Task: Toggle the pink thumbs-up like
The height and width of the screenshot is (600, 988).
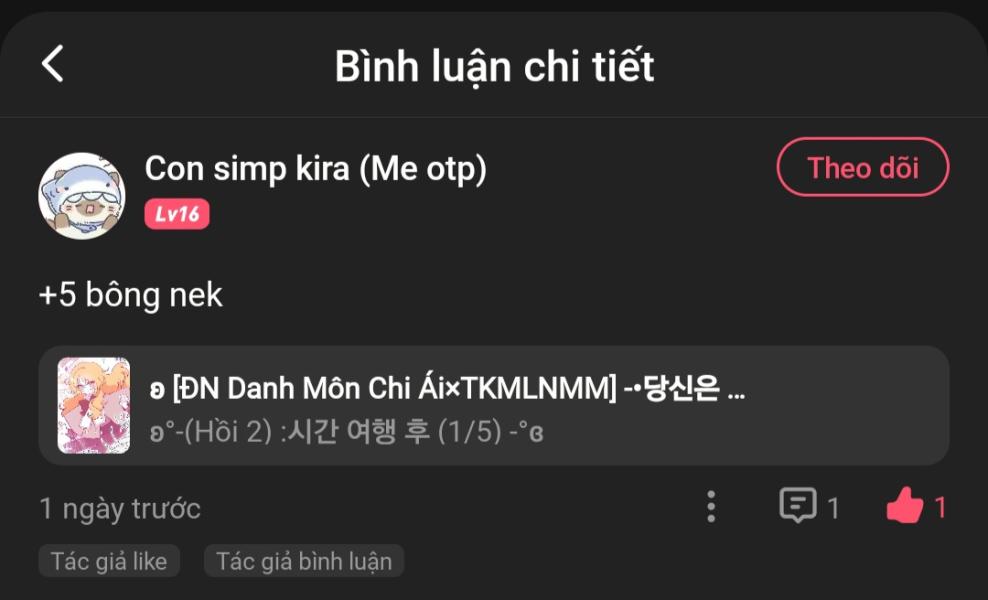Action: pos(905,506)
